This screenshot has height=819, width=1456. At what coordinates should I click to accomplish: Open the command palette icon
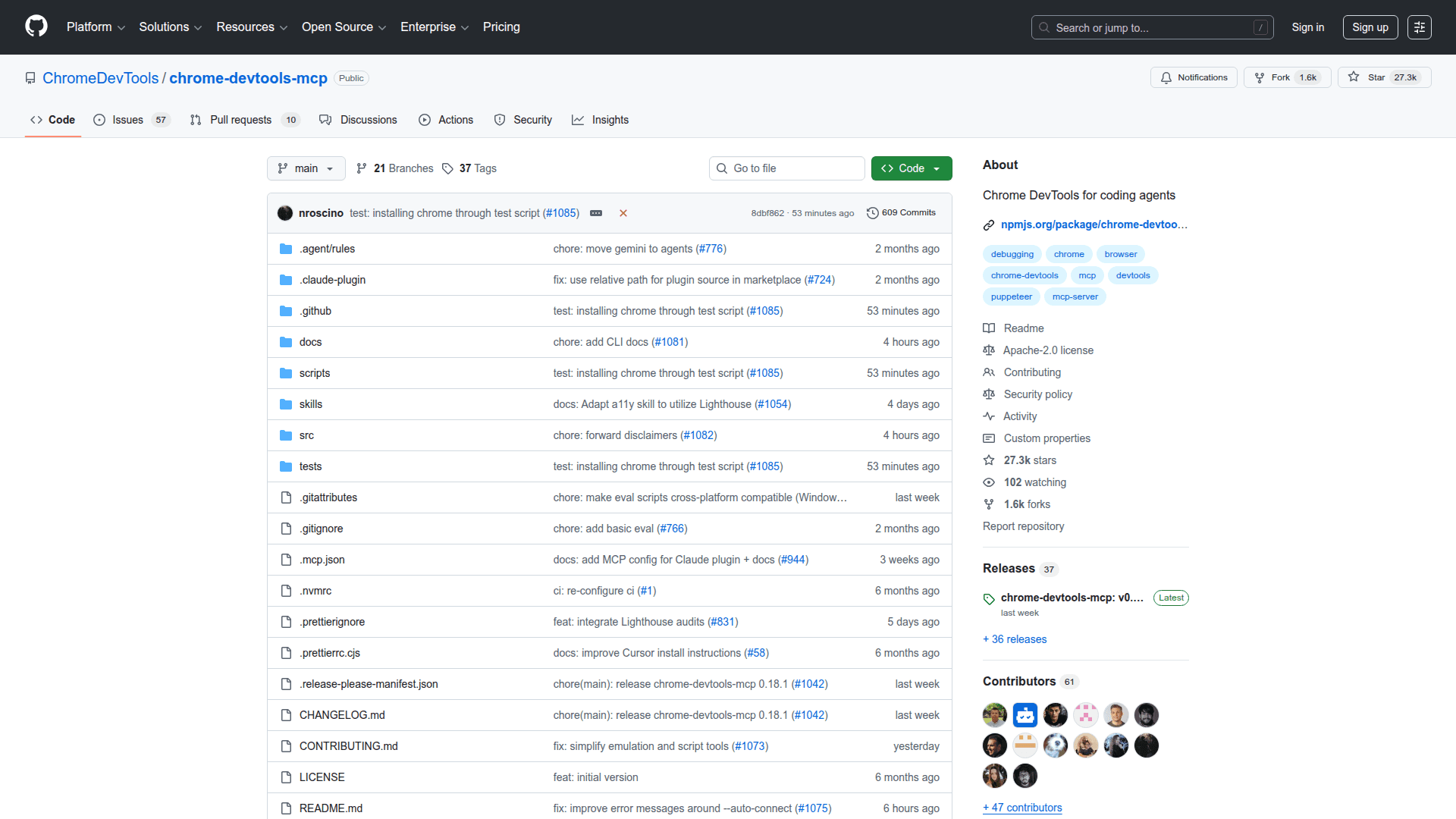coord(1419,27)
